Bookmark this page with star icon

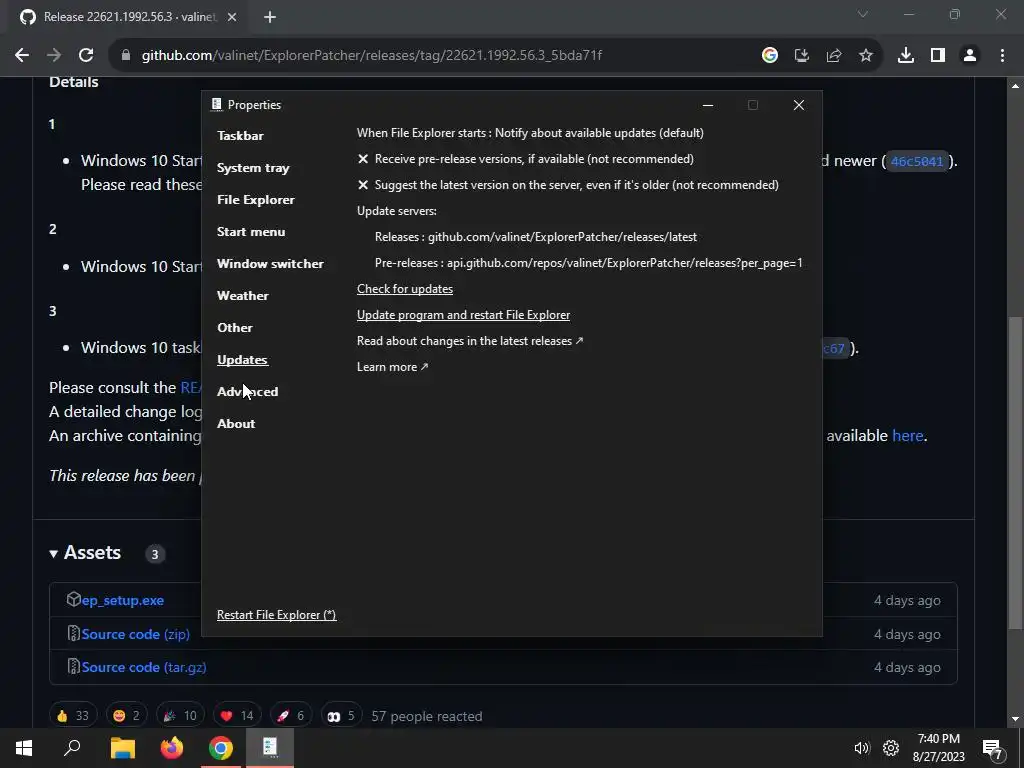click(x=865, y=56)
